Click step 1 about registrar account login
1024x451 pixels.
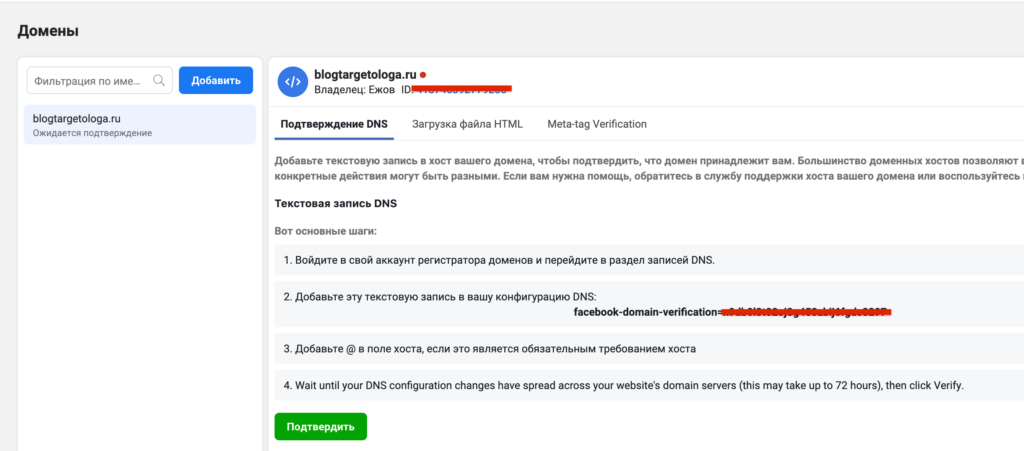[x=498, y=260]
